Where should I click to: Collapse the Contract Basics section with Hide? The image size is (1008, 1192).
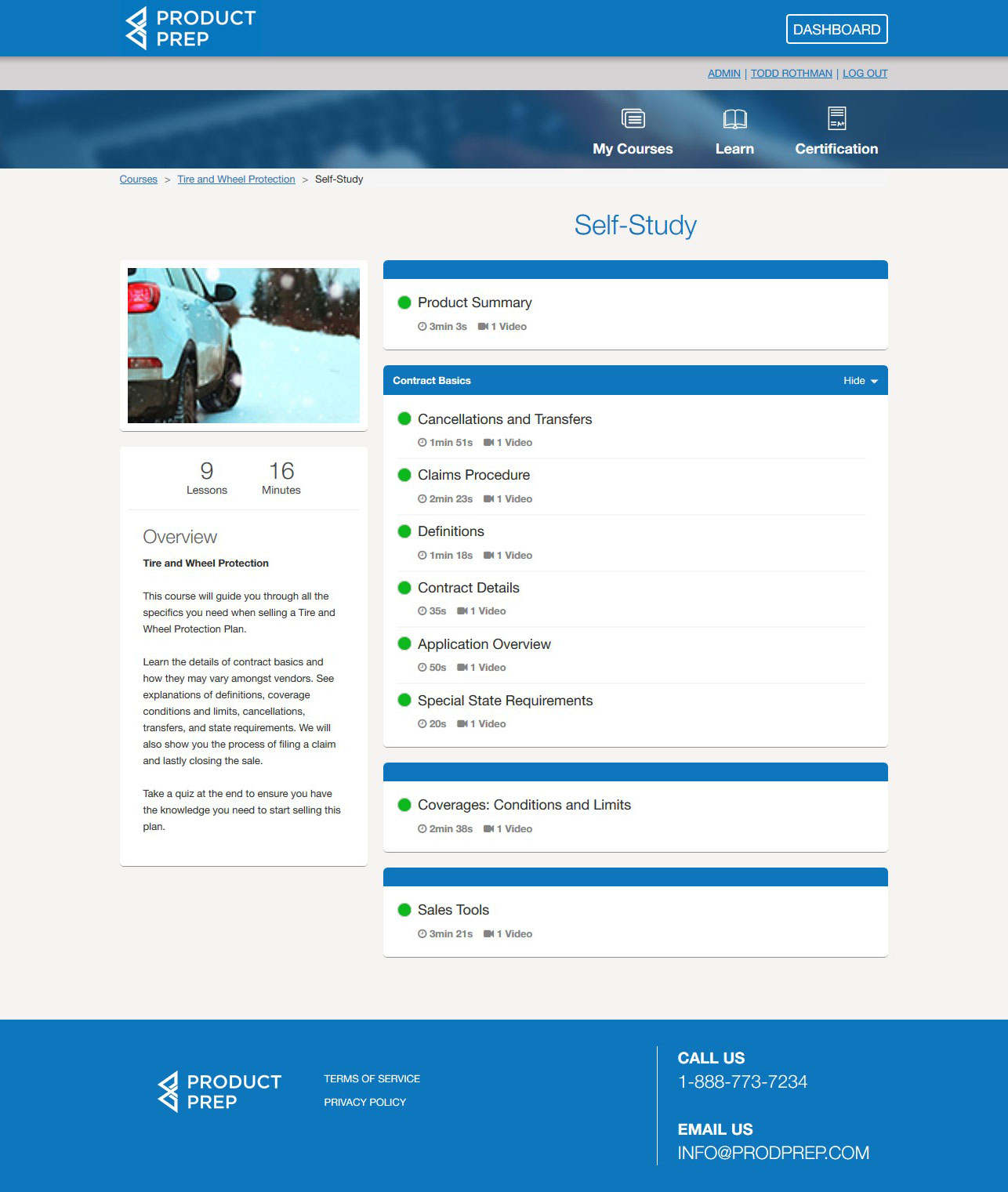[860, 381]
